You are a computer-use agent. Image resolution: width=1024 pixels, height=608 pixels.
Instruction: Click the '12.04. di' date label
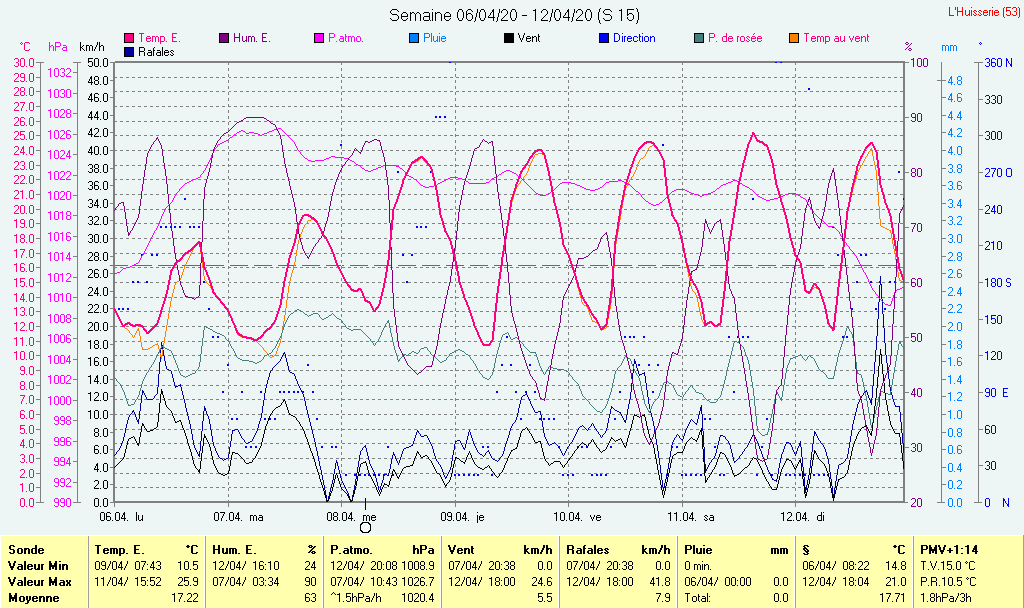click(x=803, y=517)
